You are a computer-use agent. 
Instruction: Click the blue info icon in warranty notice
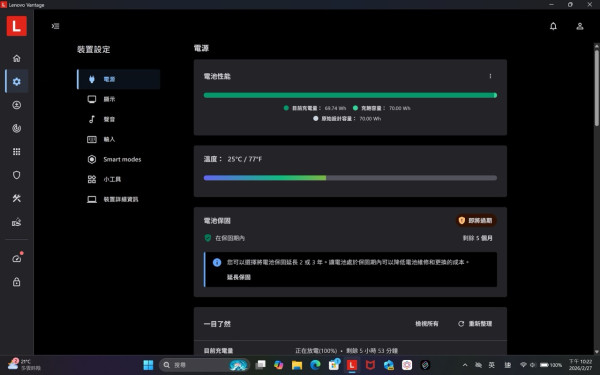217,262
